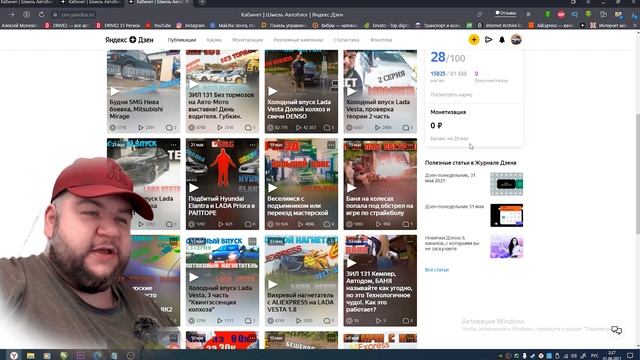Open the dark calendar thumbnail of second Дзен-понедельник article

click(507, 215)
